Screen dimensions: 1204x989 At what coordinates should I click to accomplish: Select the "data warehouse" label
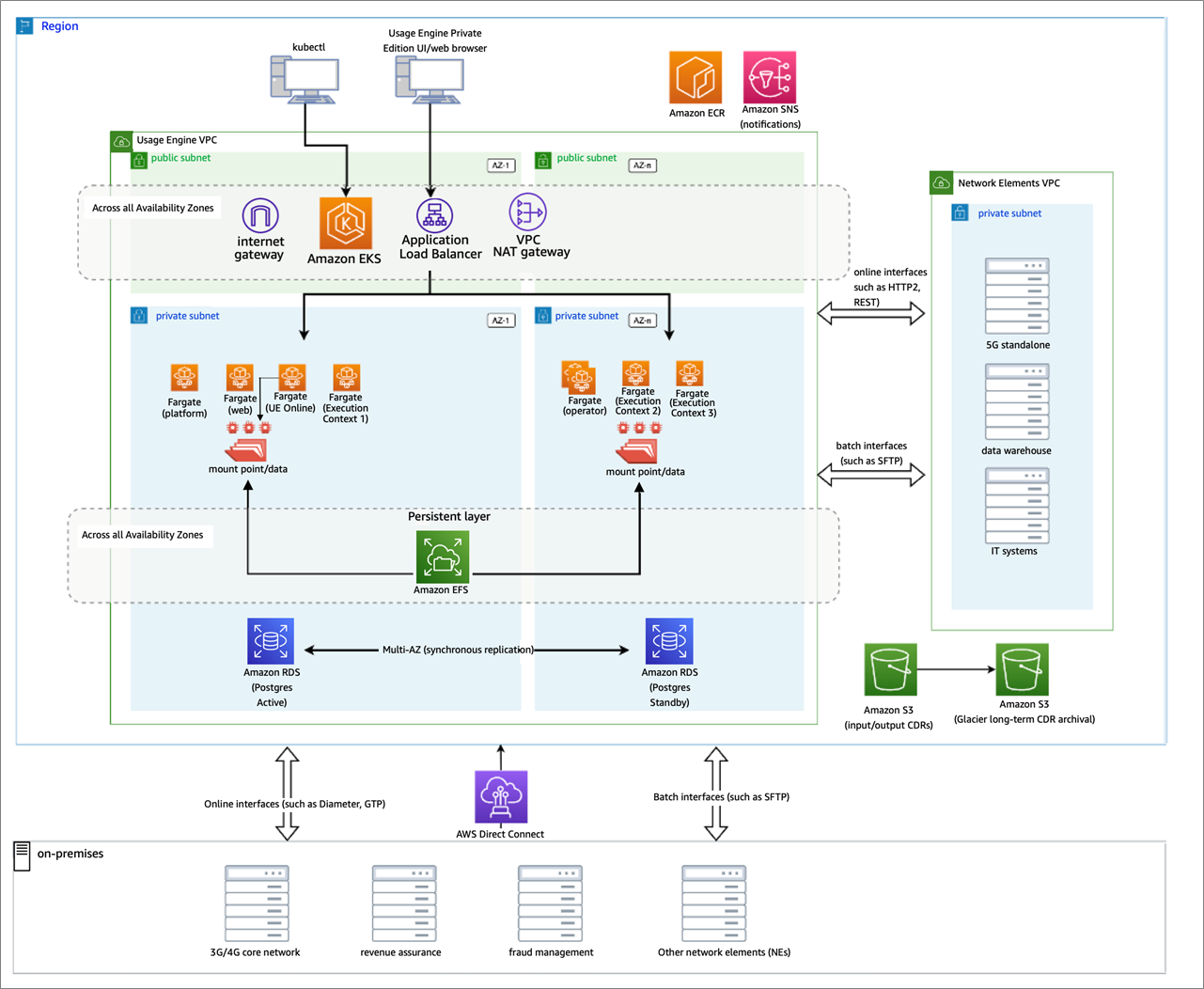click(x=1017, y=450)
